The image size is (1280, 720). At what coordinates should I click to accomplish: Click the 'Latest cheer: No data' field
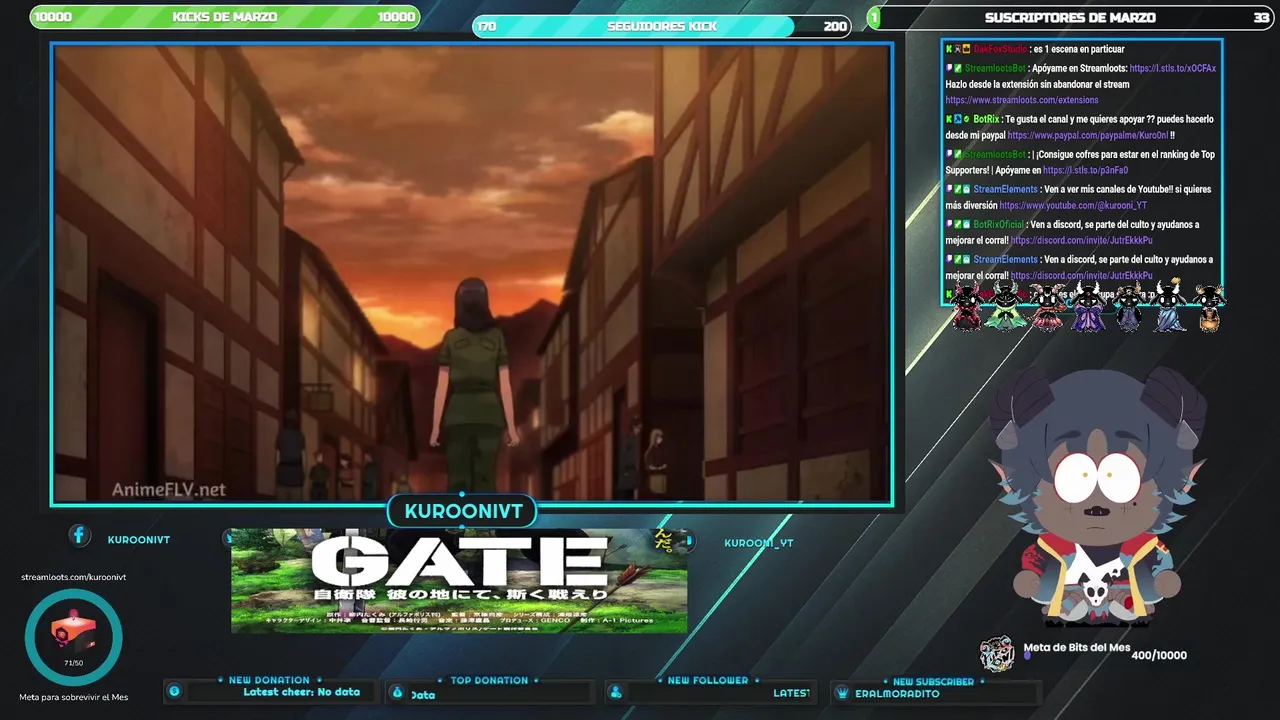[302, 692]
